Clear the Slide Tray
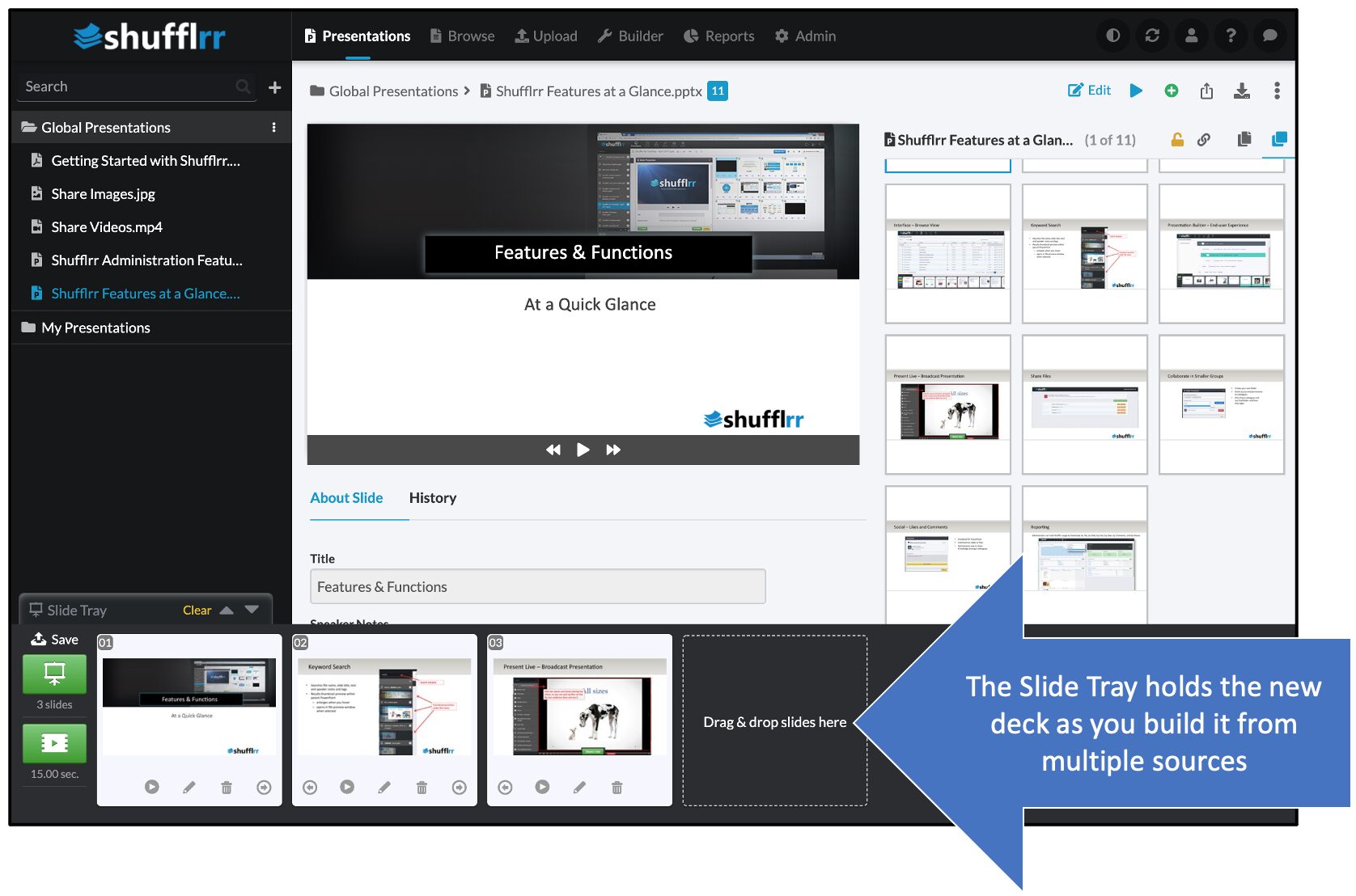The image size is (1356, 896). [x=197, y=611]
